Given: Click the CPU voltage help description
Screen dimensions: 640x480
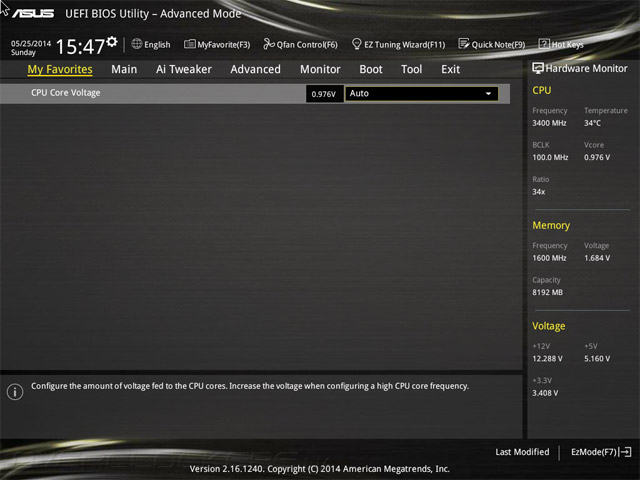Looking at the screenshot, I should click(250, 386).
